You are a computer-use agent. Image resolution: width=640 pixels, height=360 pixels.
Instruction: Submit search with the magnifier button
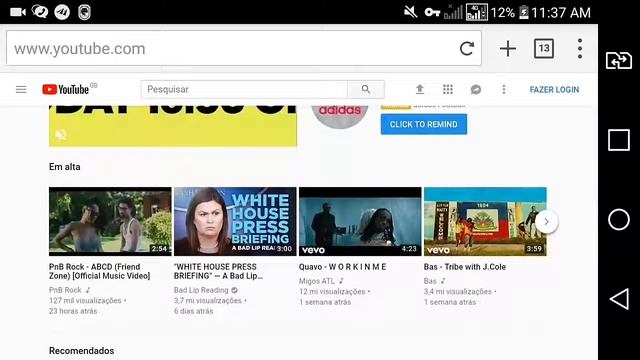click(x=366, y=89)
